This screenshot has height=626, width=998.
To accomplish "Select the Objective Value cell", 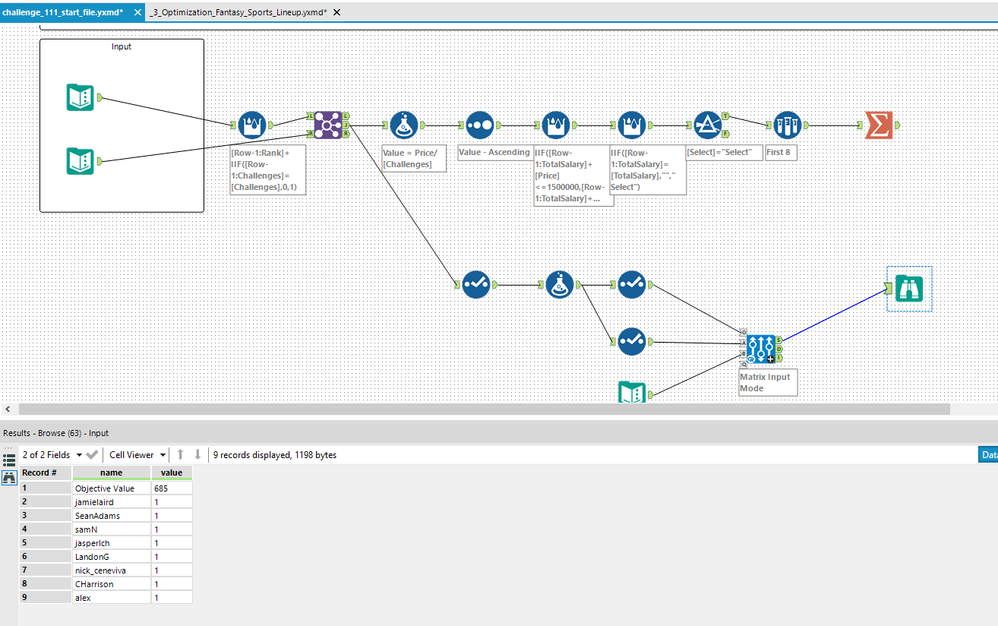I will pos(111,488).
